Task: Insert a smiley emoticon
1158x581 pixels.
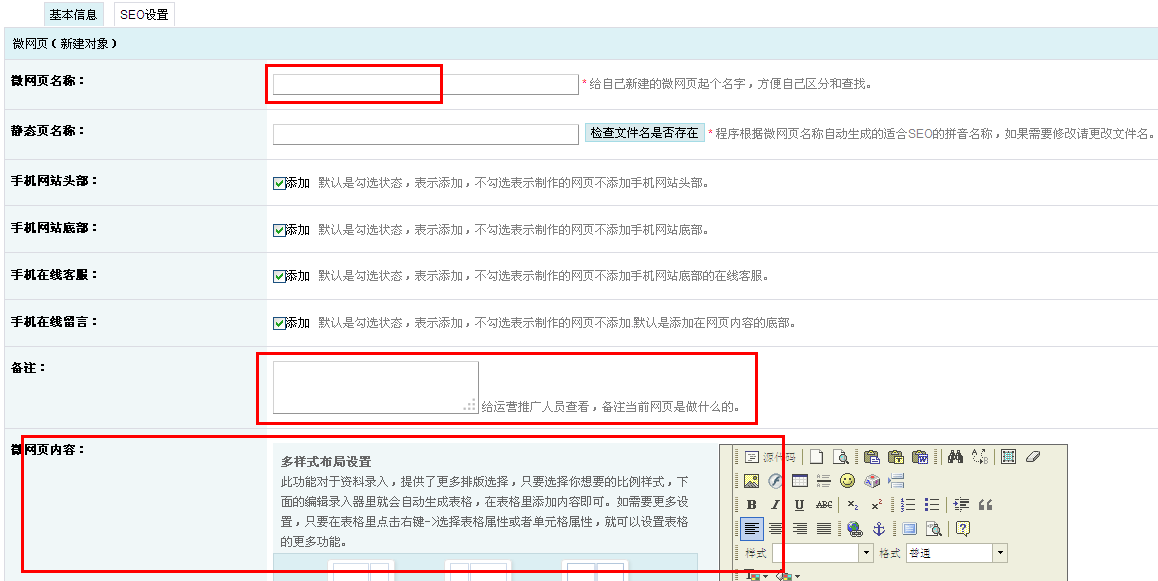Action: click(x=848, y=481)
